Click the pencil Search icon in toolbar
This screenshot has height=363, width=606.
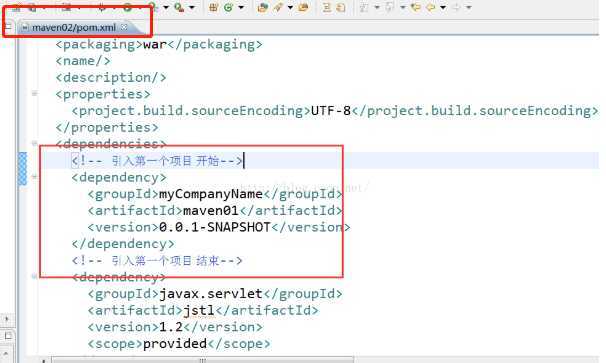pyautogui.click(x=278, y=7)
